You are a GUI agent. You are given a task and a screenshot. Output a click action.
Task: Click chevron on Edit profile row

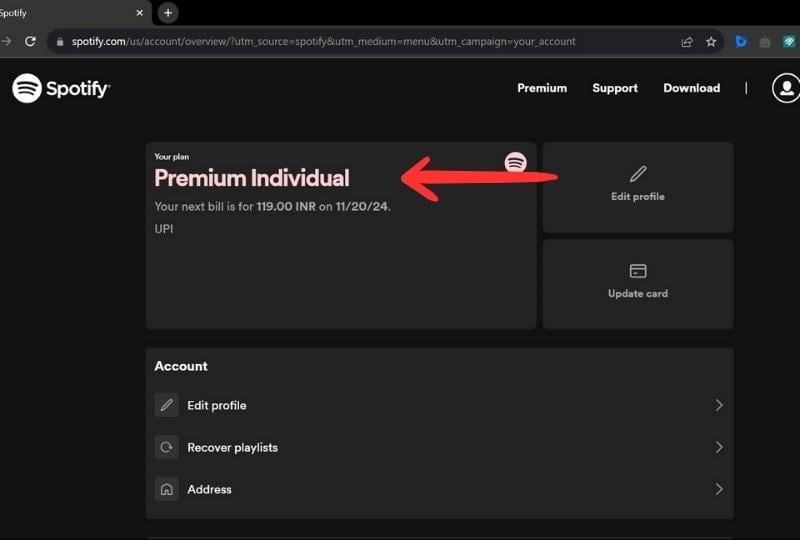(x=719, y=405)
